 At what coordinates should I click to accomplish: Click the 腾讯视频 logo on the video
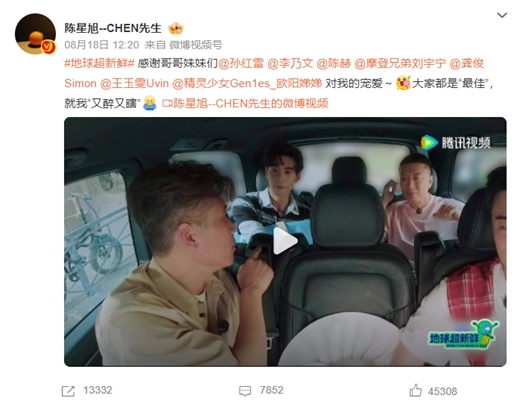(455, 143)
